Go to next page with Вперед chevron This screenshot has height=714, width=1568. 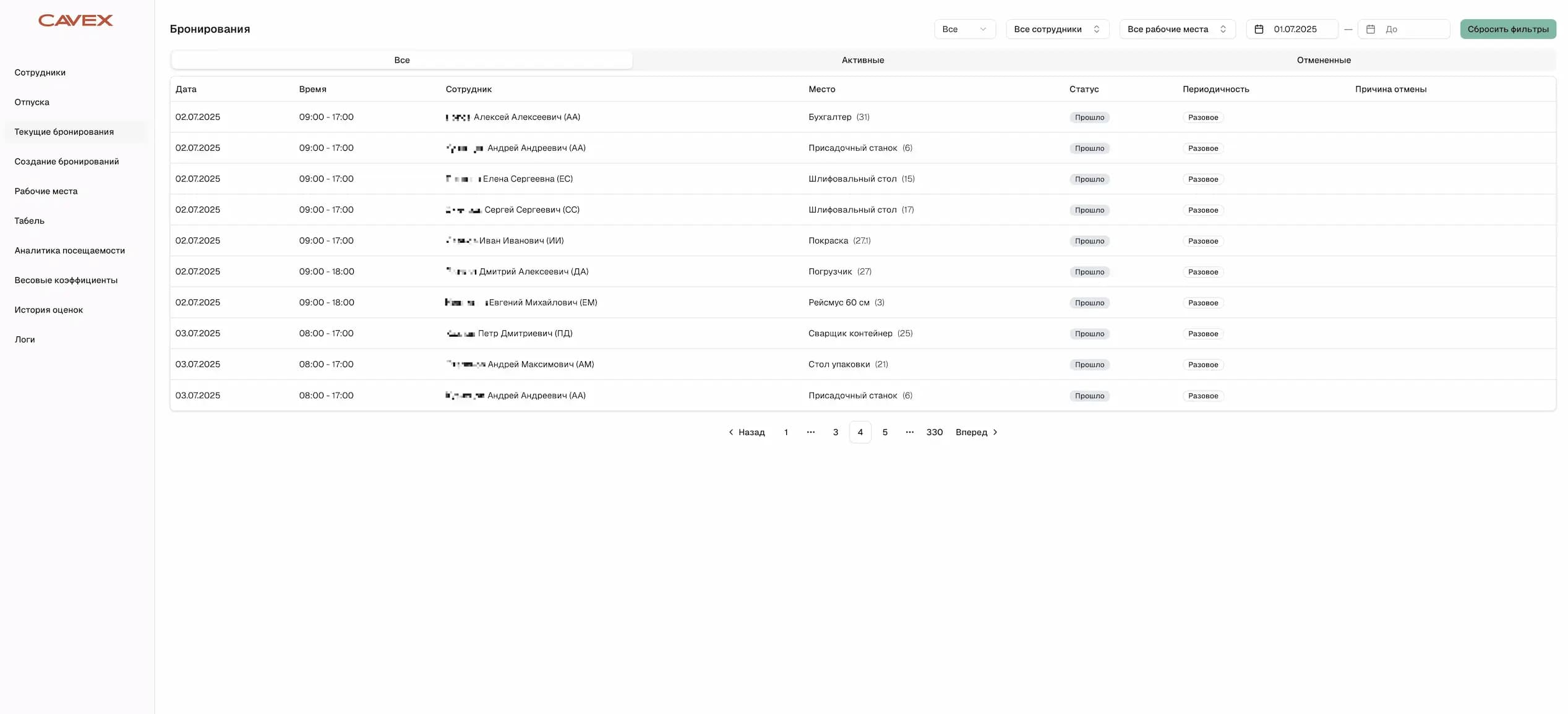(x=995, y=432)
